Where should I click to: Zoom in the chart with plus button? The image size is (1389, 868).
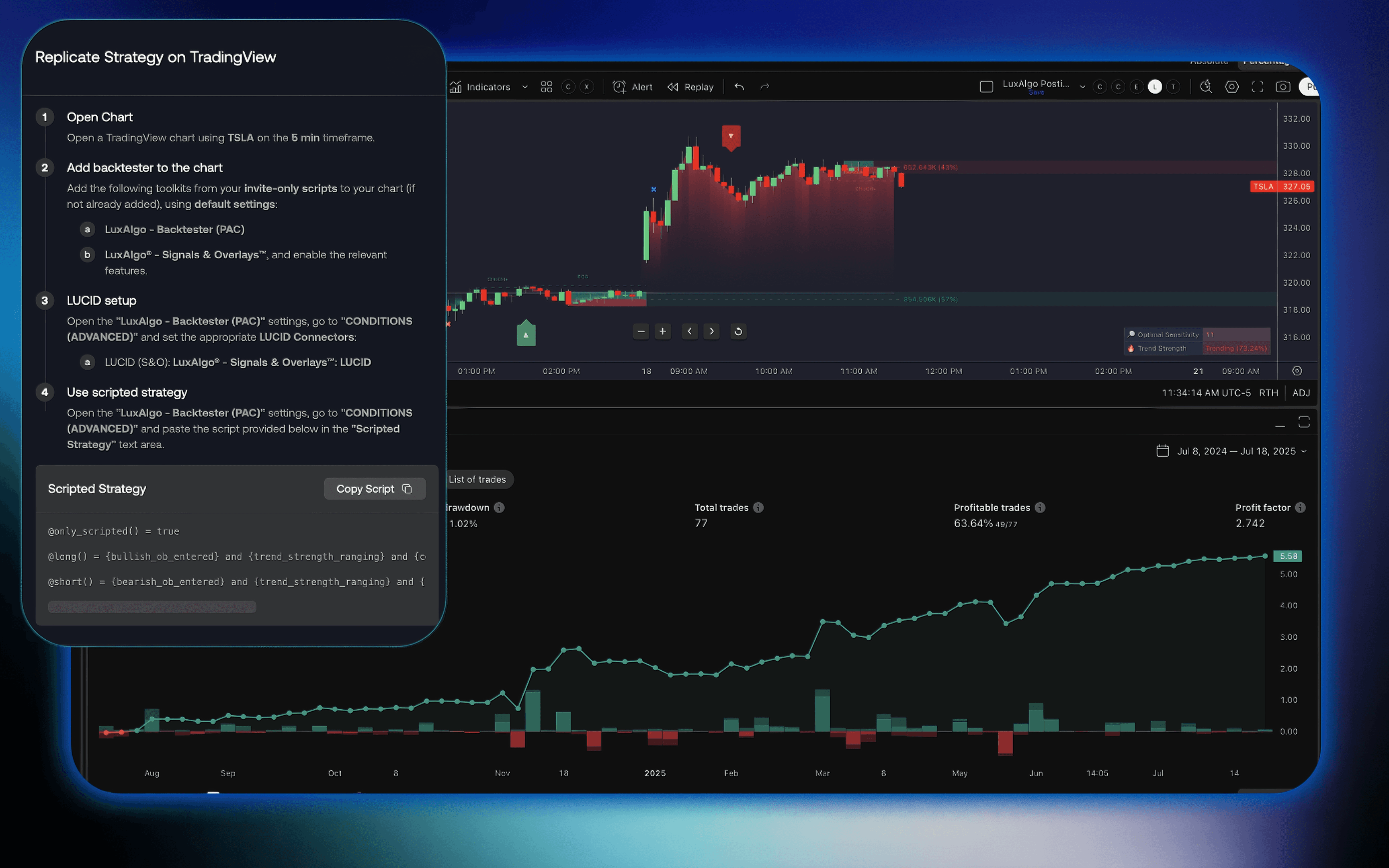pyautogui.click(x=663, y=331)
